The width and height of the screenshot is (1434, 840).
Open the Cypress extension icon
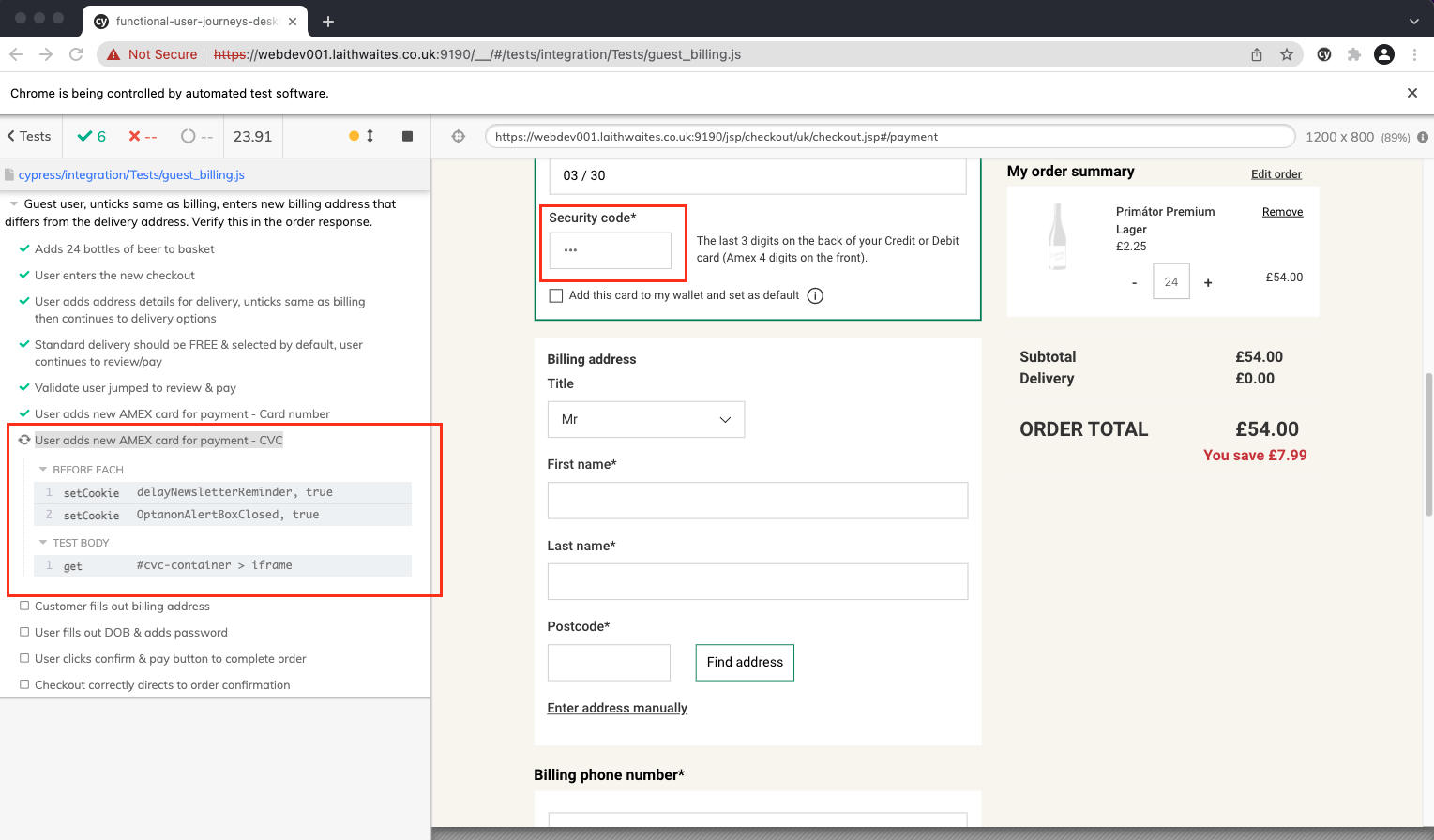coord(1324,54)
